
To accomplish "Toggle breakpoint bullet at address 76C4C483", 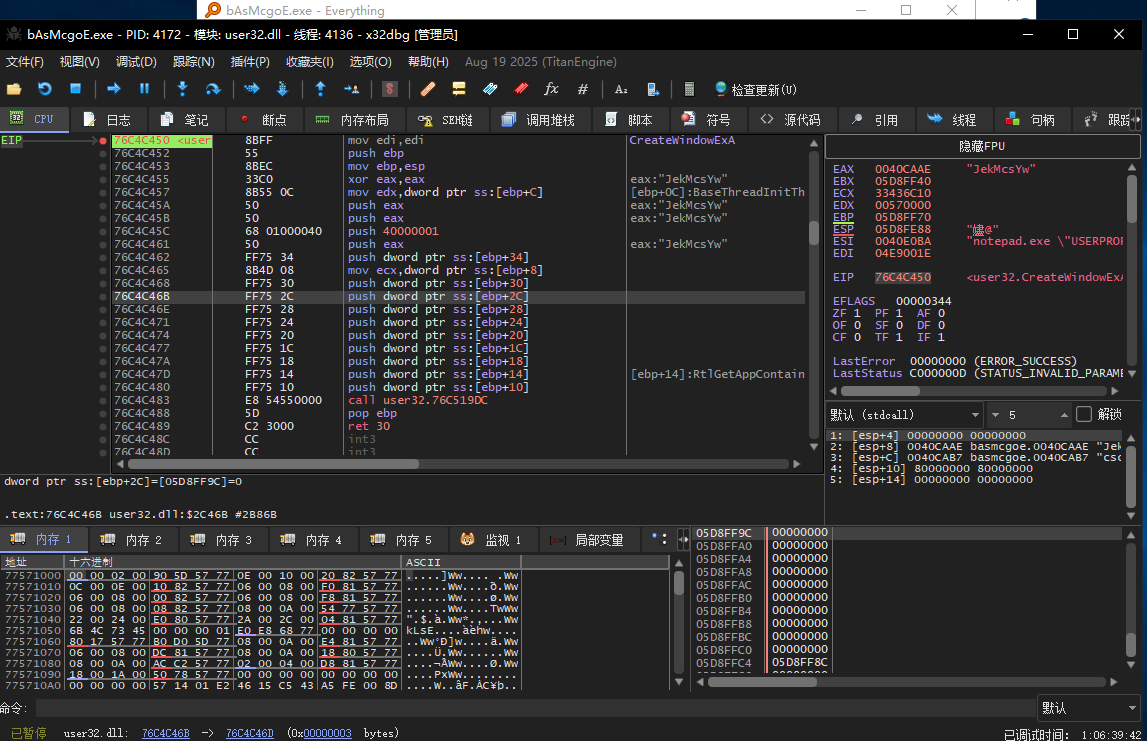I will click(103, 400).
